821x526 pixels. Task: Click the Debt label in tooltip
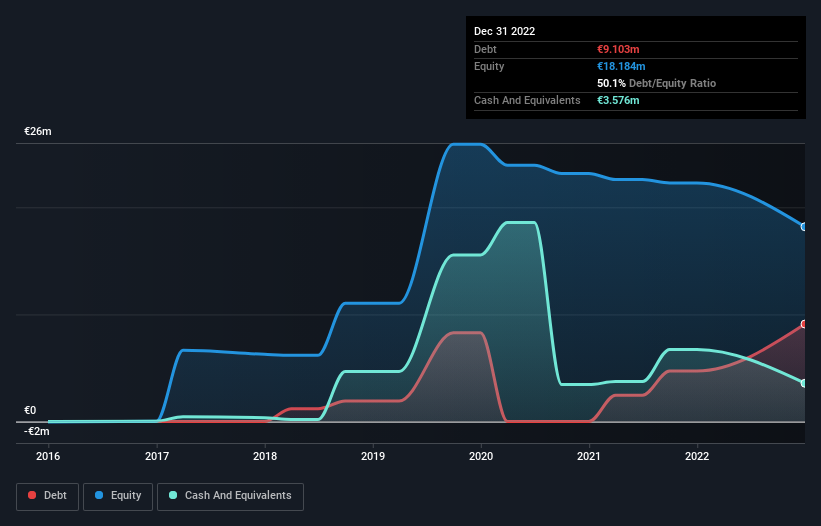[x=485, y=49]
